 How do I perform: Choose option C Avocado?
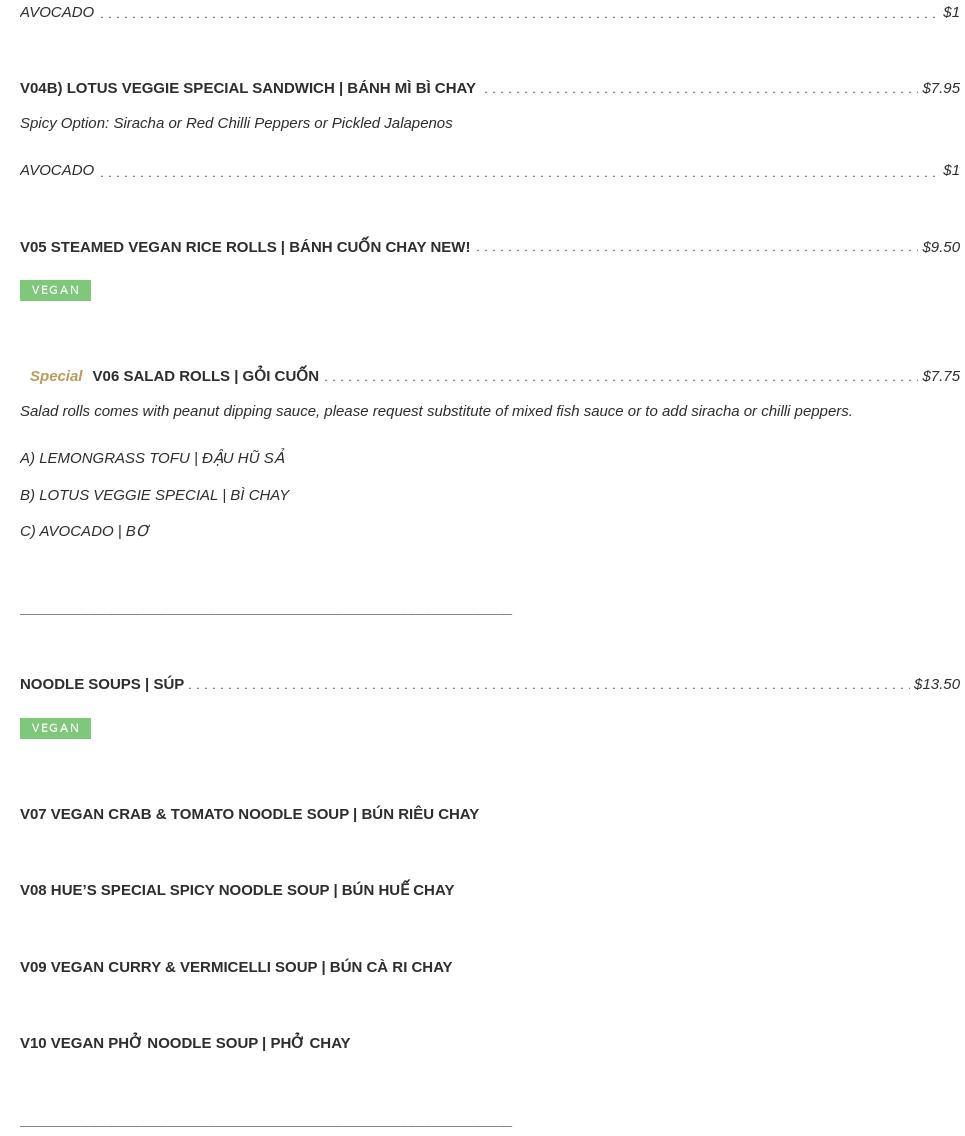point(85,531)
